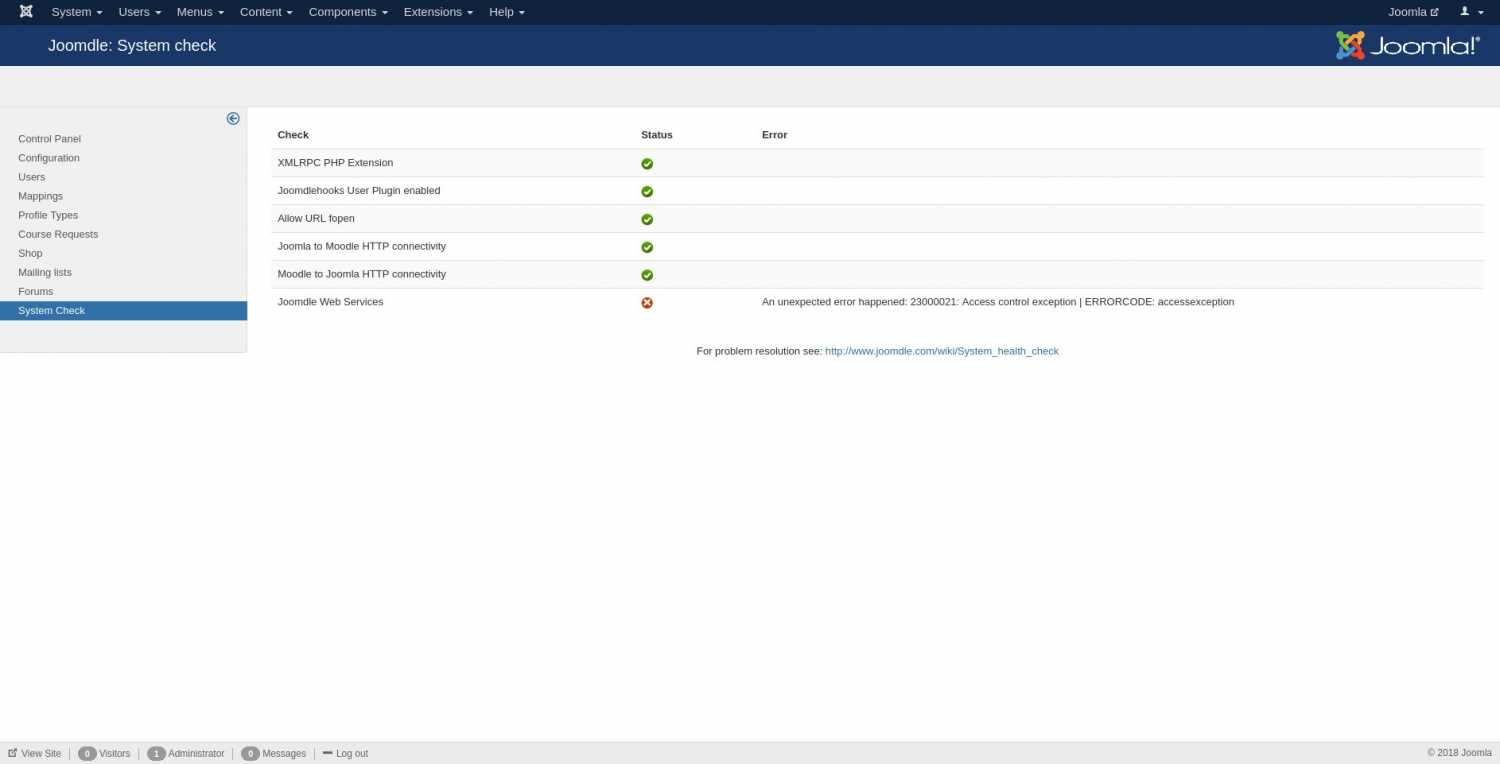Open the Extensions menu

tap(438, 12)
